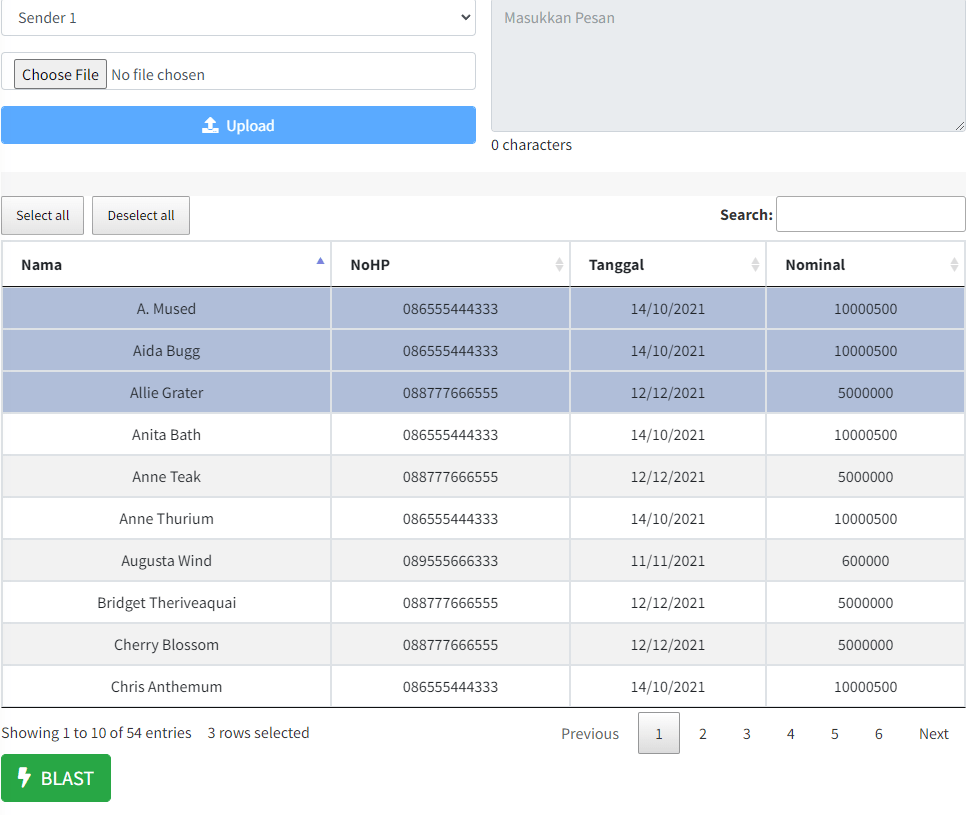Deselect the row for Allie Grater
This screenshot has width=974, height=815.
click(x=166, y=392)
